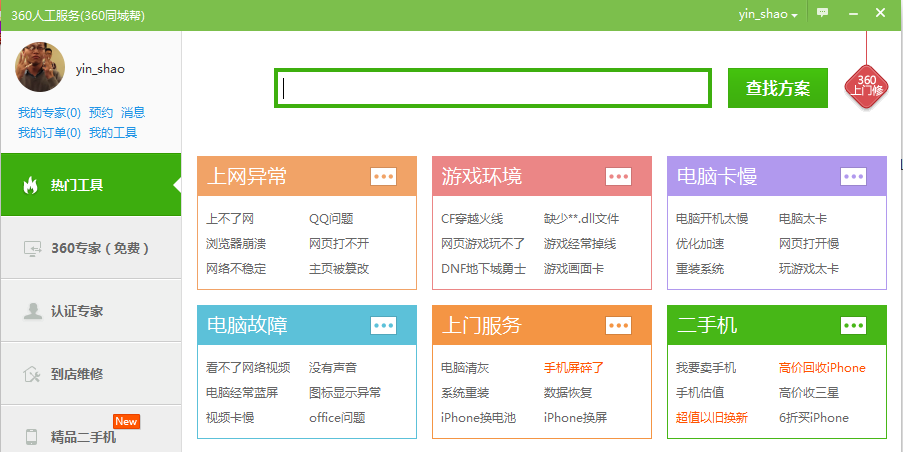Open the 网页打开慢 item
The image size is (903, 452).
809,244
